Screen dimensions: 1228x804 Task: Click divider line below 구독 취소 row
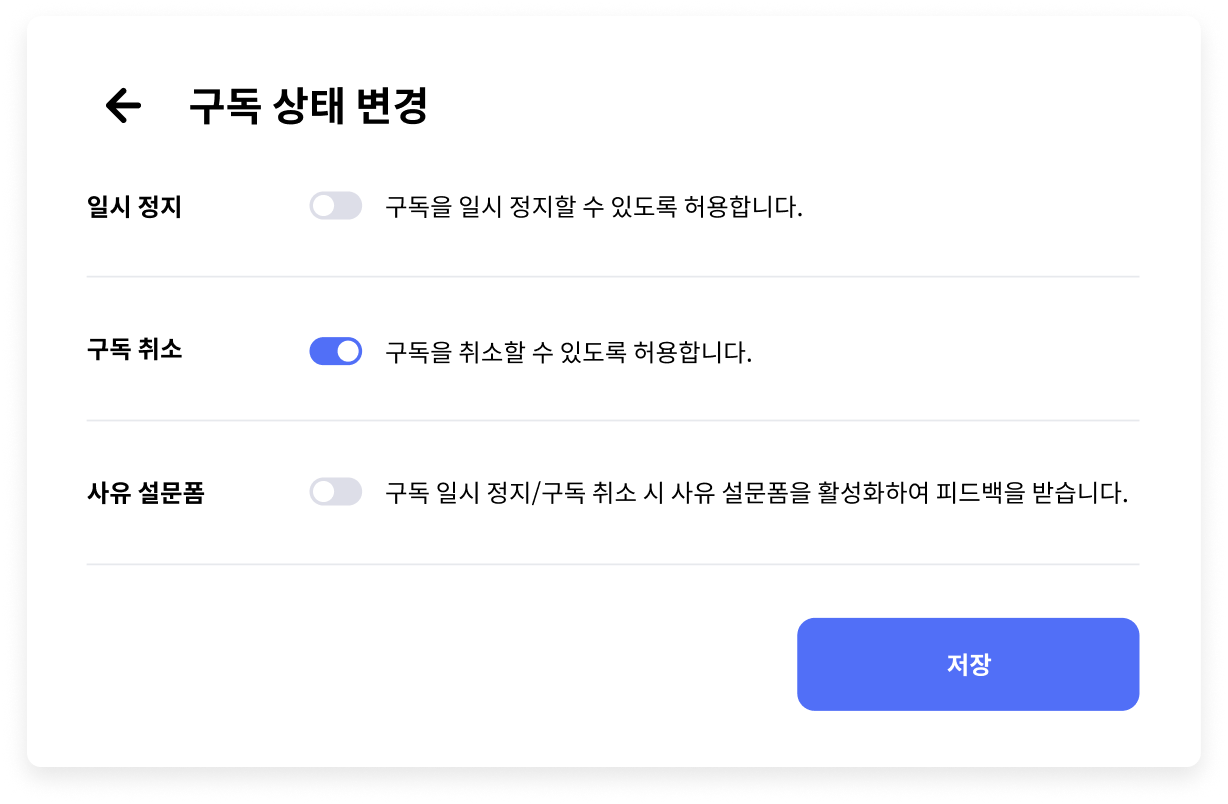613,421
